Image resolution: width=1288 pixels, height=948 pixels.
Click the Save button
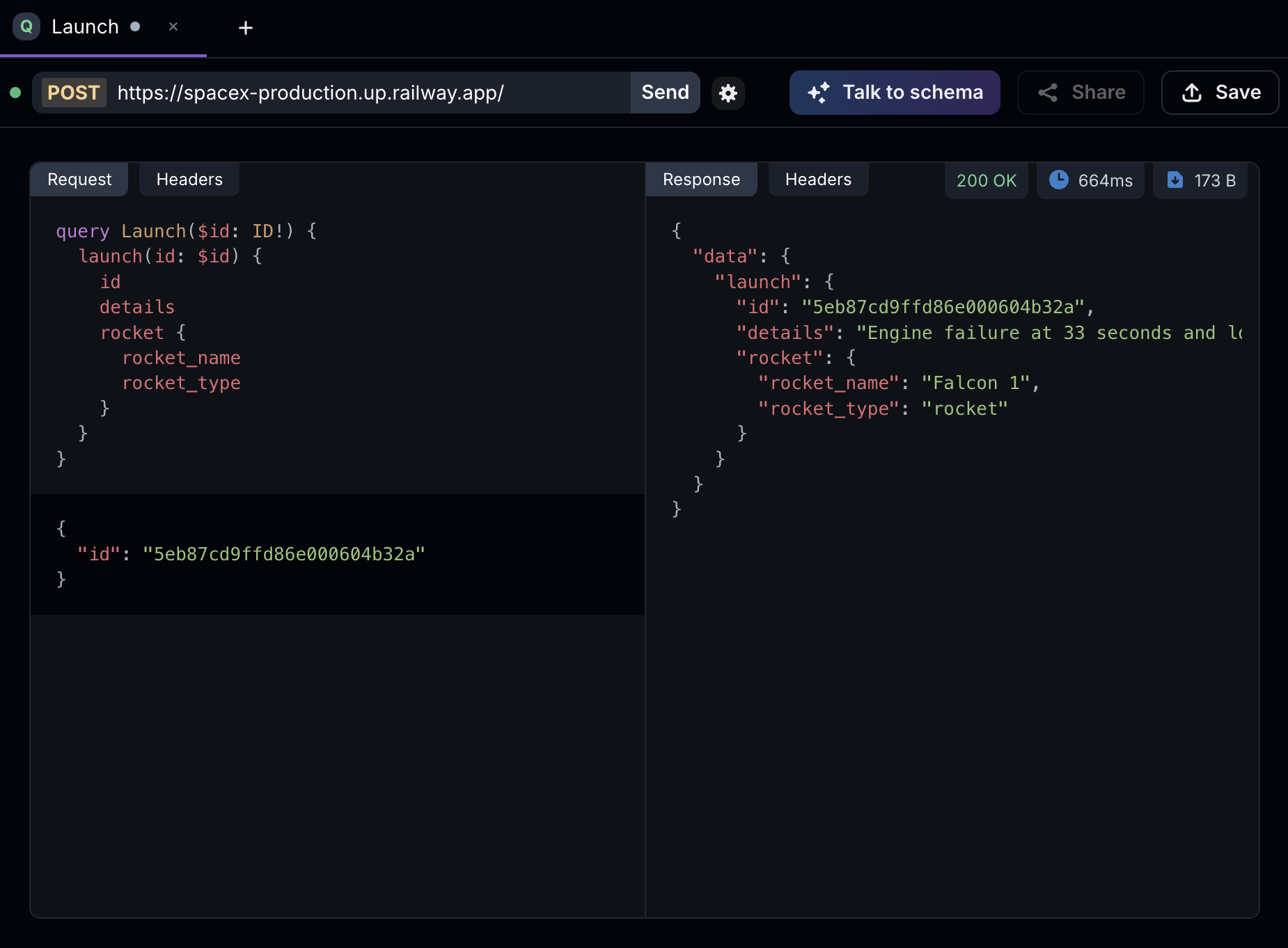pyautogui.click(x=1220, y=93)
